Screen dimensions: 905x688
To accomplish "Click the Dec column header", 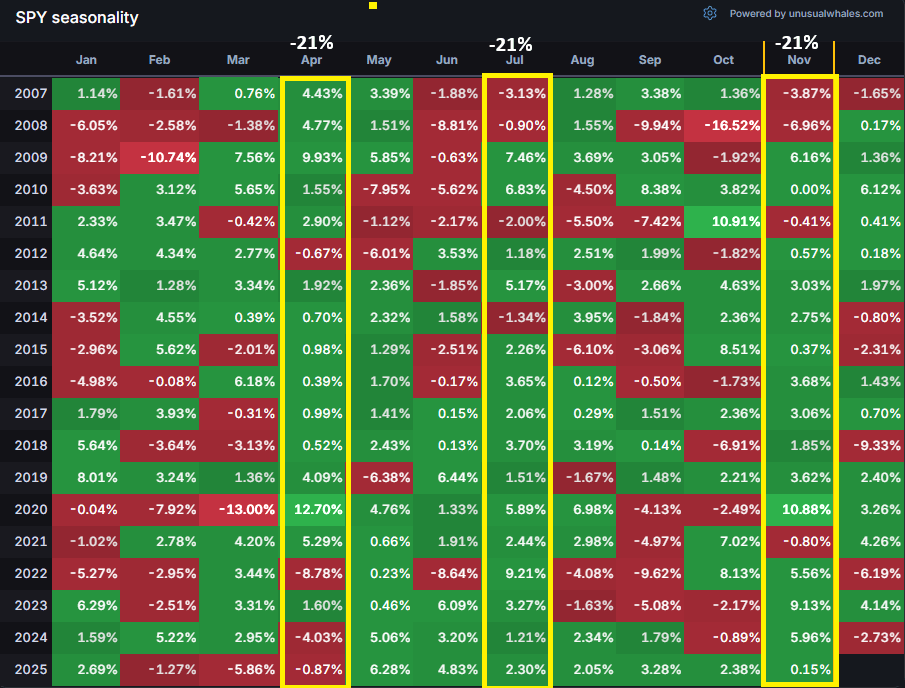I will point(869,60).
